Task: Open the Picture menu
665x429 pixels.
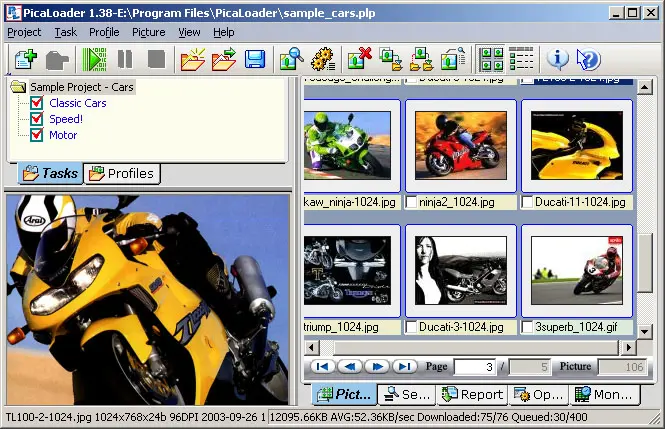Action: click(x=148, y=32)
